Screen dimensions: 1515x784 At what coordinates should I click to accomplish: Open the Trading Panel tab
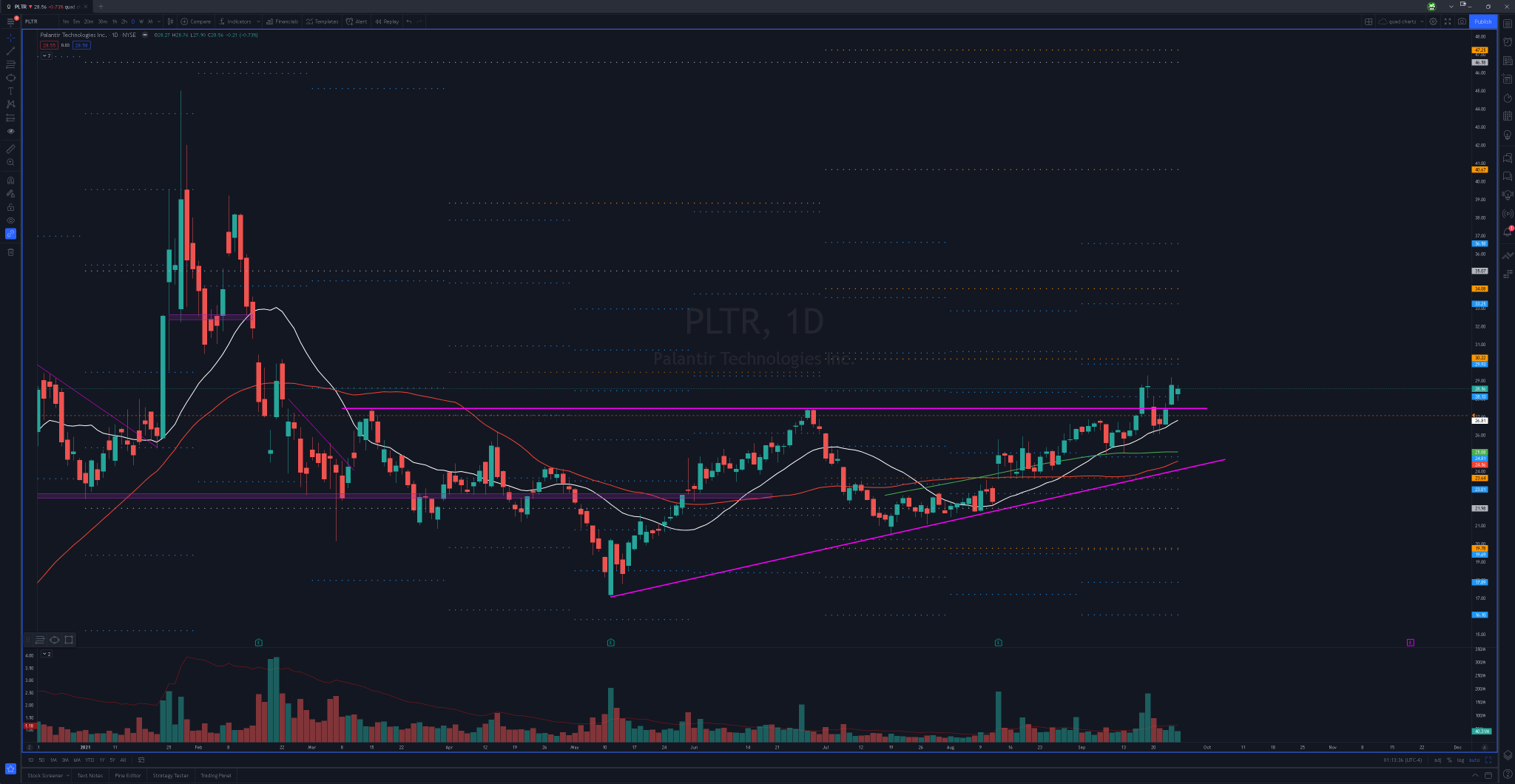click(x=216, y=776)
